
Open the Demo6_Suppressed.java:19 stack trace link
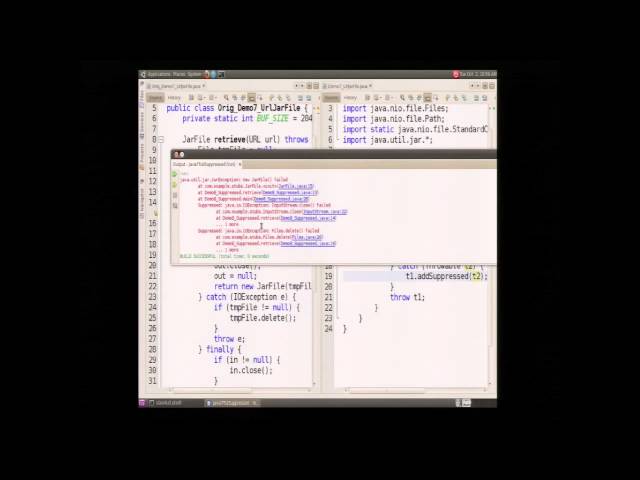click(289, 192)
